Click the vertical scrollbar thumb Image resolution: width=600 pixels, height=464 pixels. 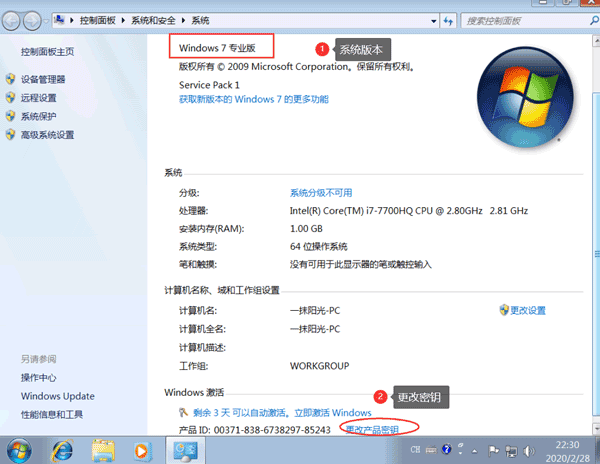(x=596, y=254)
